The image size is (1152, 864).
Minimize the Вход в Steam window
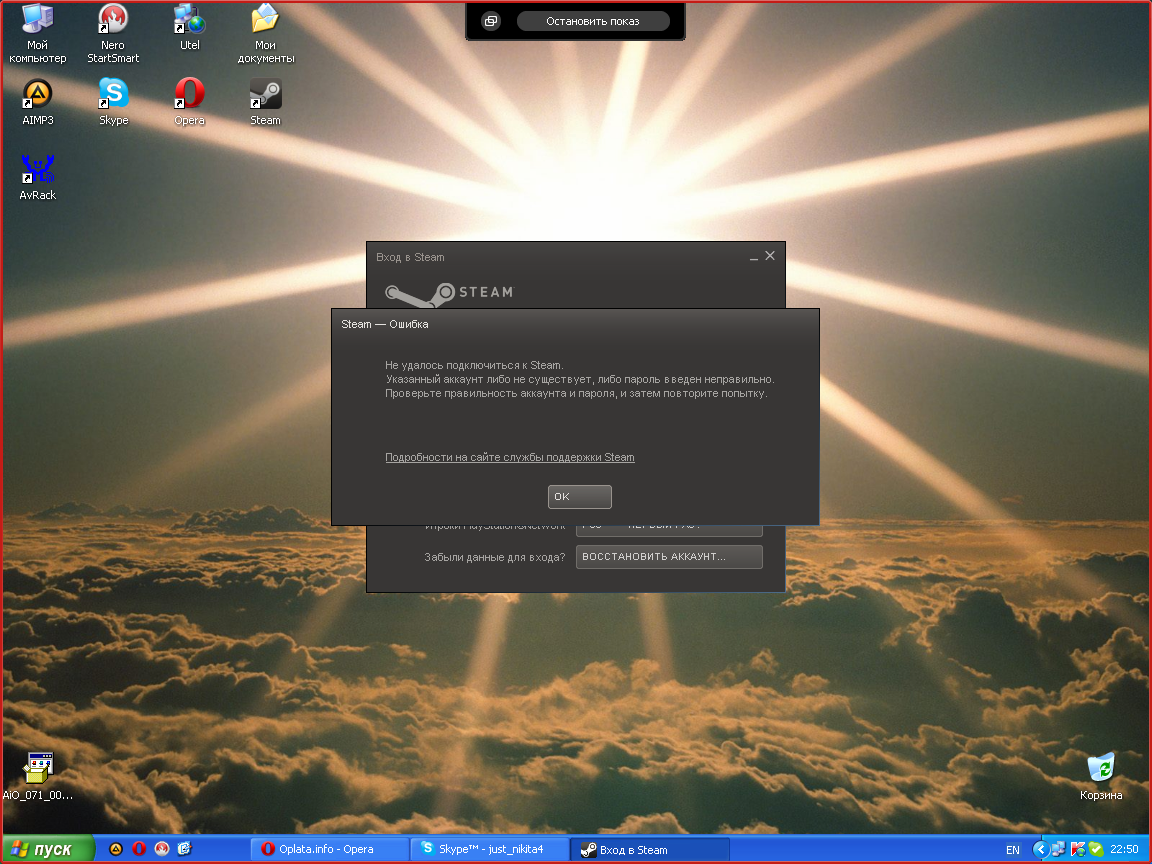click(x=754, y=256)
